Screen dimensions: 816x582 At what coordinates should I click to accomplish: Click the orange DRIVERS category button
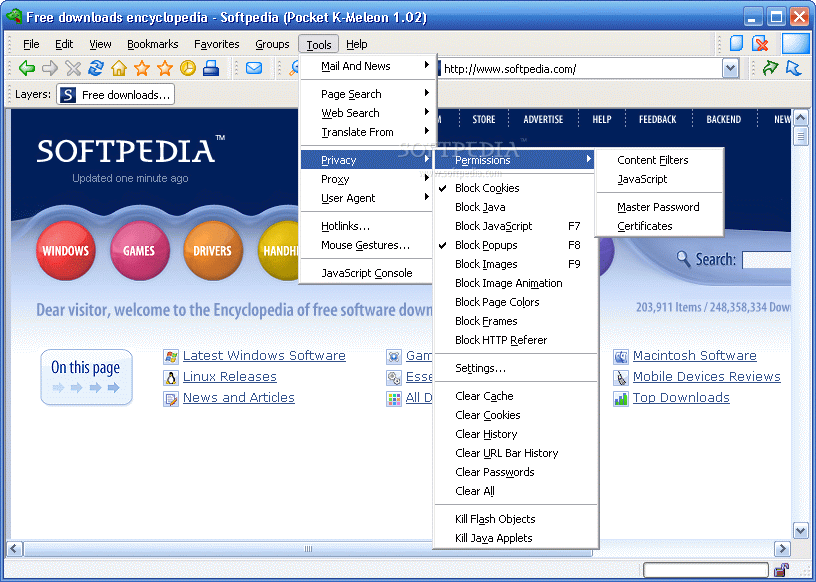[x=213, y=250]
